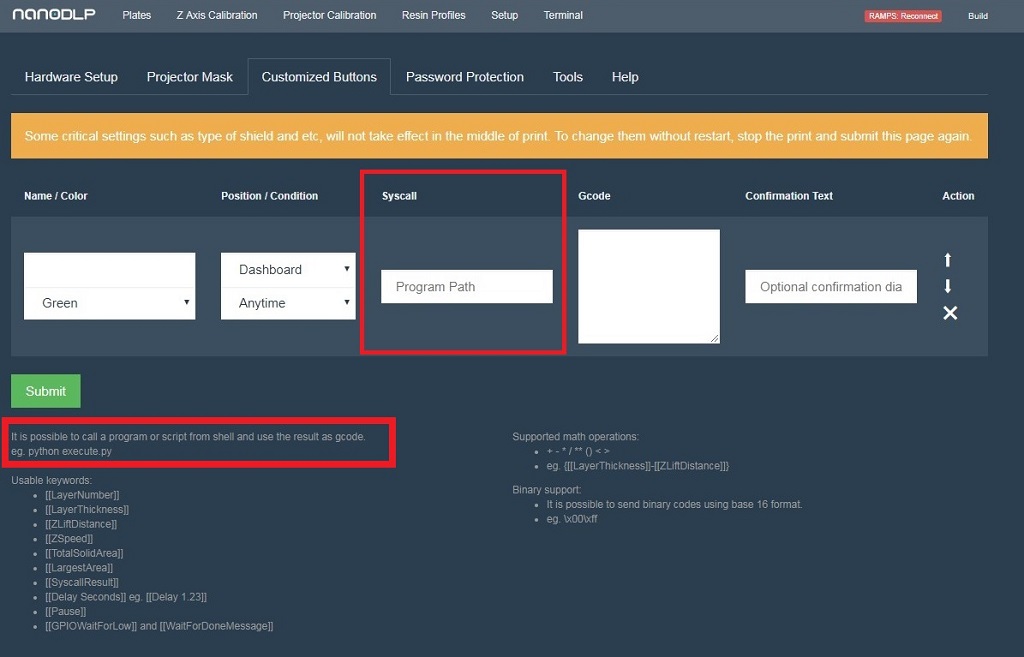Viewport: 1024px width, 657px height.
Task: Click the Gcode column header
Action: [594, 196]
